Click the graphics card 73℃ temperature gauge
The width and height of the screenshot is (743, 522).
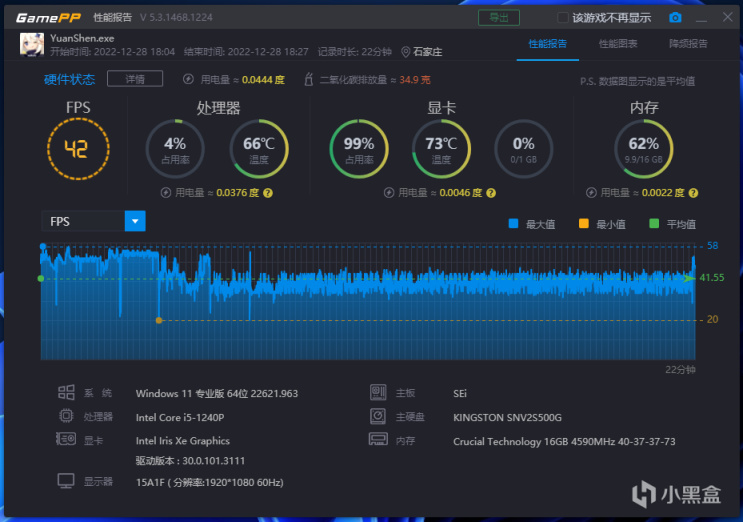pos(441,149)
